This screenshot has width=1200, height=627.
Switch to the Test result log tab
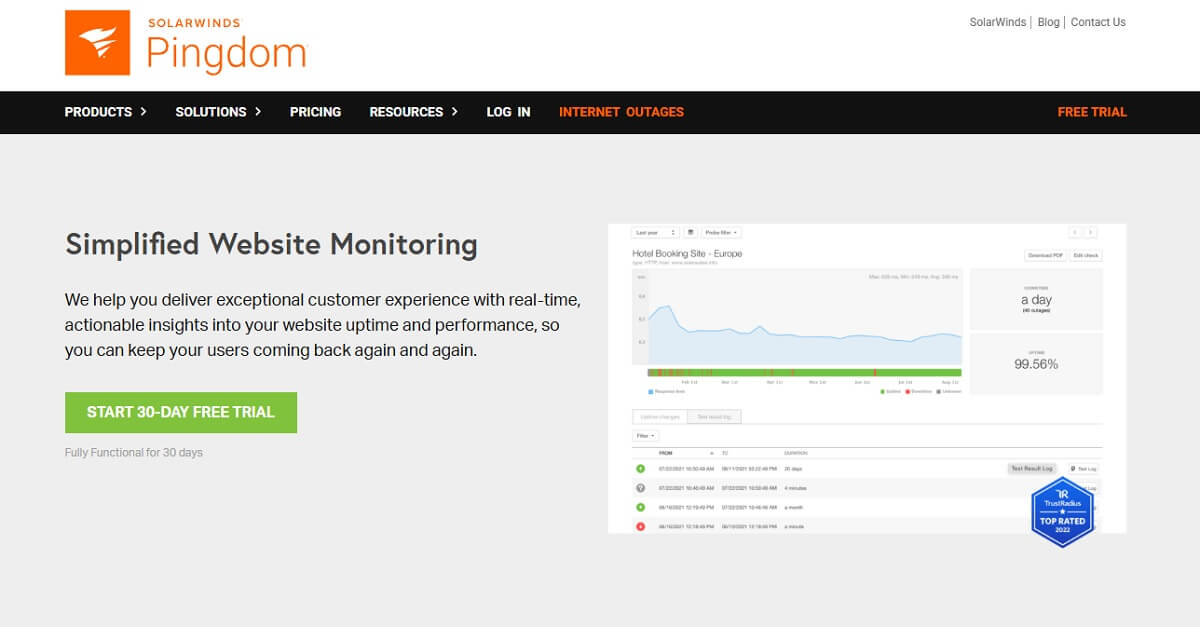(714, 417)
